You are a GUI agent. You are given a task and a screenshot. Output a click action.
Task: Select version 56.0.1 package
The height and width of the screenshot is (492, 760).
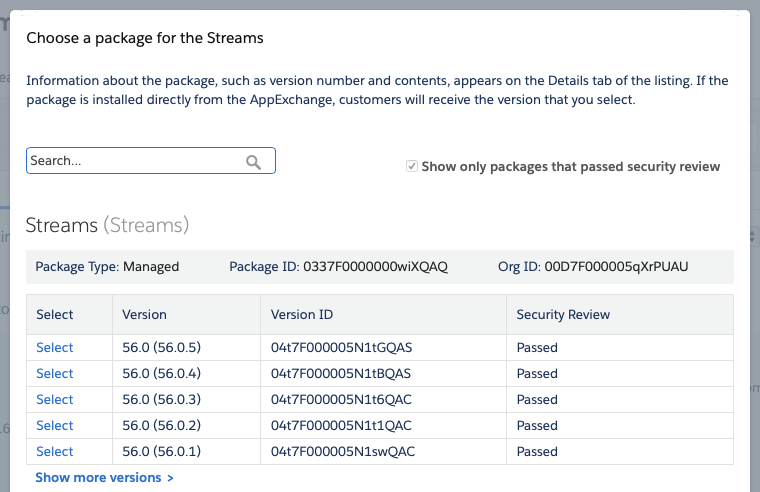coord(54,452)
